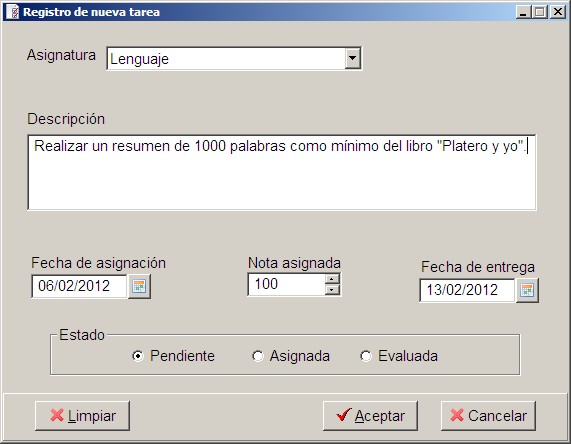Focus the Fecha de asignación date field

point(79,286)
